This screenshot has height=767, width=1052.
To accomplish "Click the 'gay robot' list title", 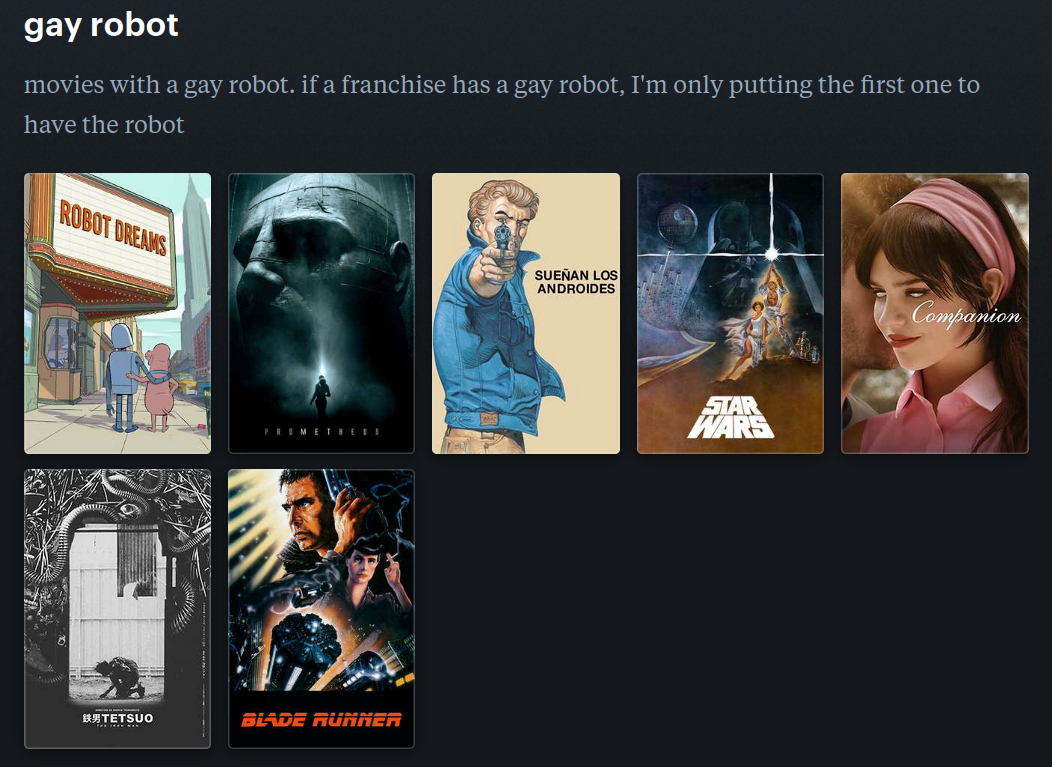I will point(101,25).
